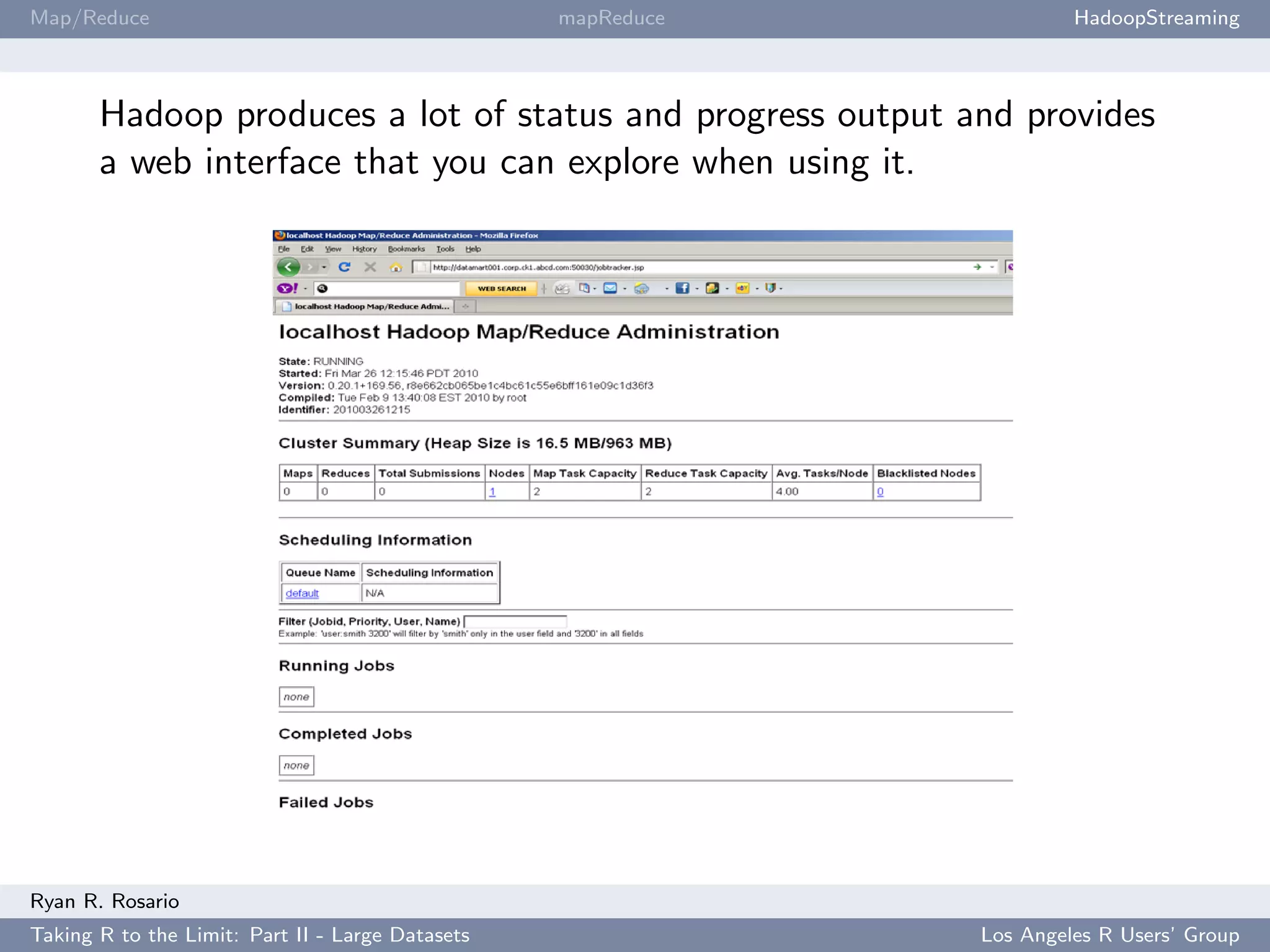Viewport: 1270px width, 952px height.
Task: Click the 'Queue Name' column header
Action: pyautogui.click(x=321, y=573)
